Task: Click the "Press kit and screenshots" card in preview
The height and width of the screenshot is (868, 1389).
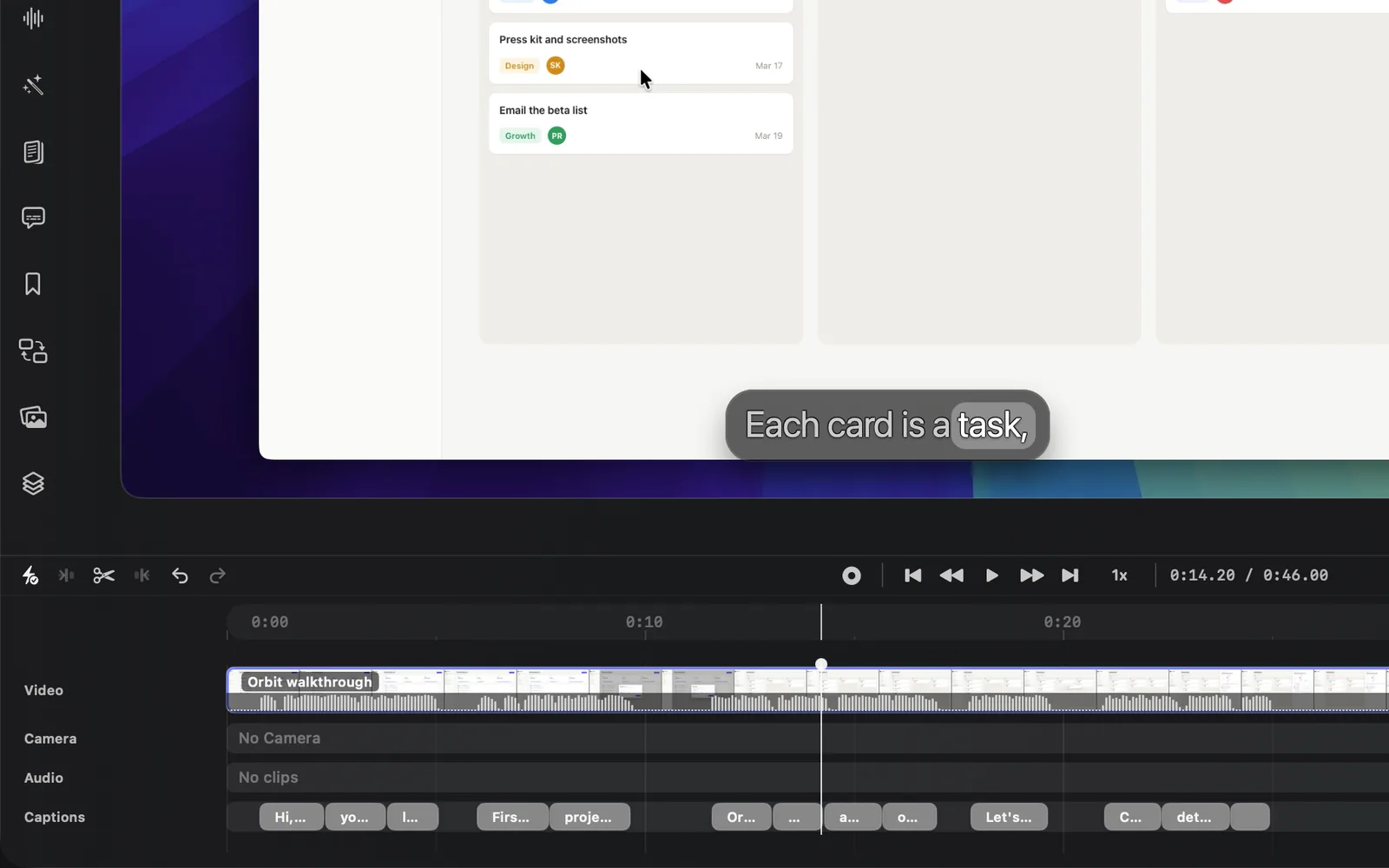Action: pos(641,53)
